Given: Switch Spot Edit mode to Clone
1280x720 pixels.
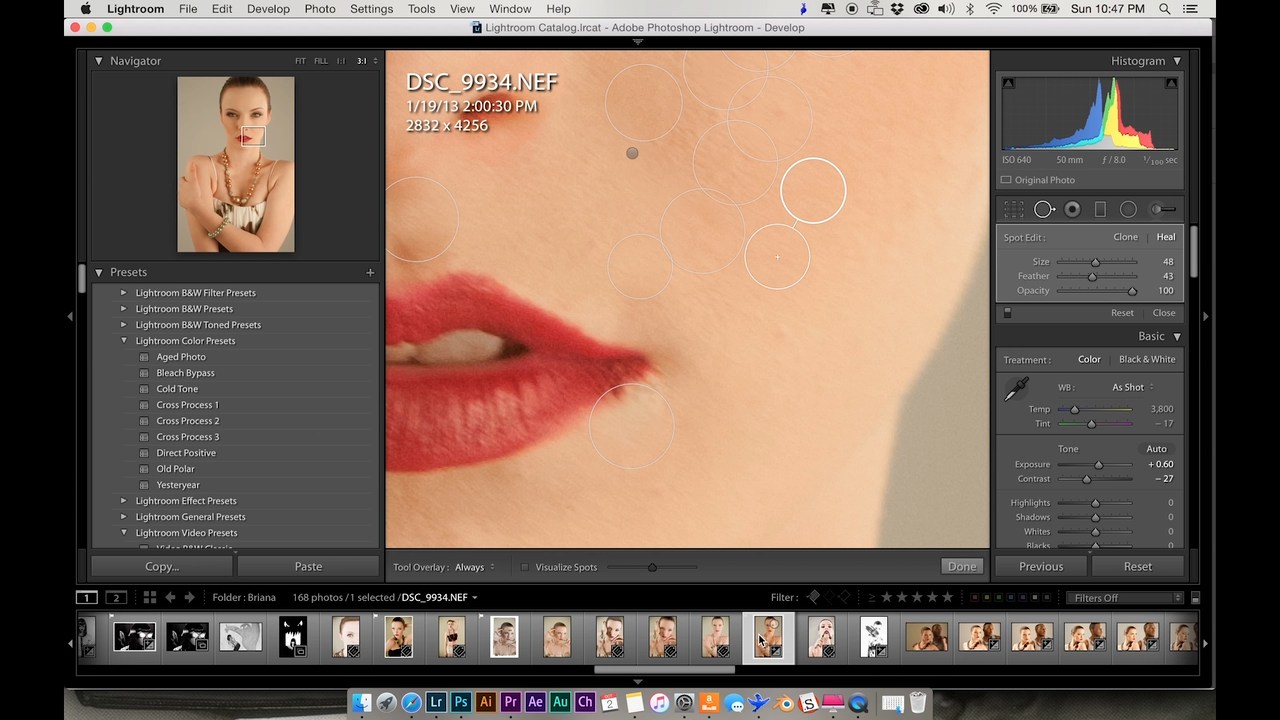Looking at the screenshot, I should [1125, 237].
